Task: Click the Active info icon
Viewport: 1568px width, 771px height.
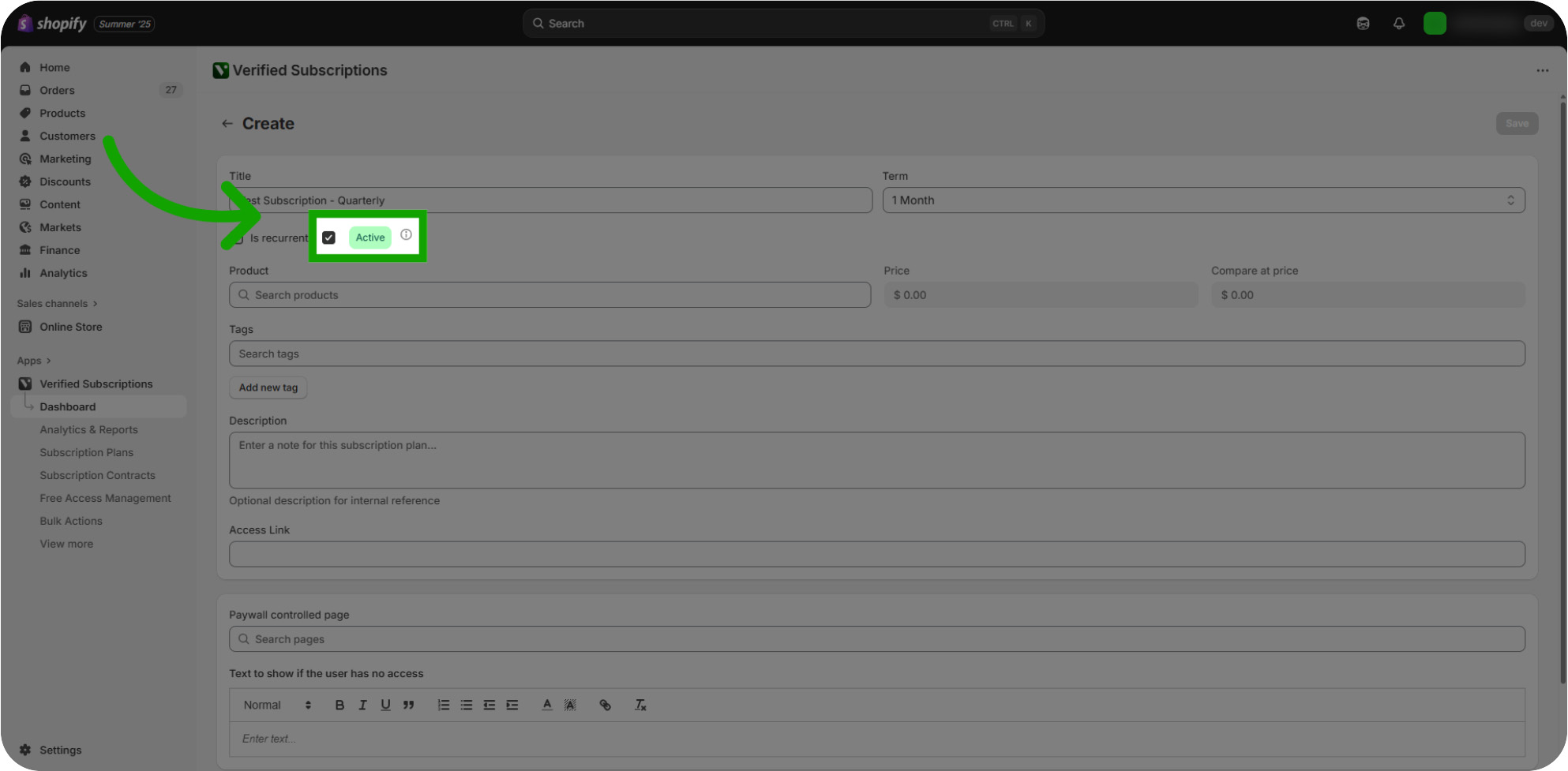Action: click(406, 234)
